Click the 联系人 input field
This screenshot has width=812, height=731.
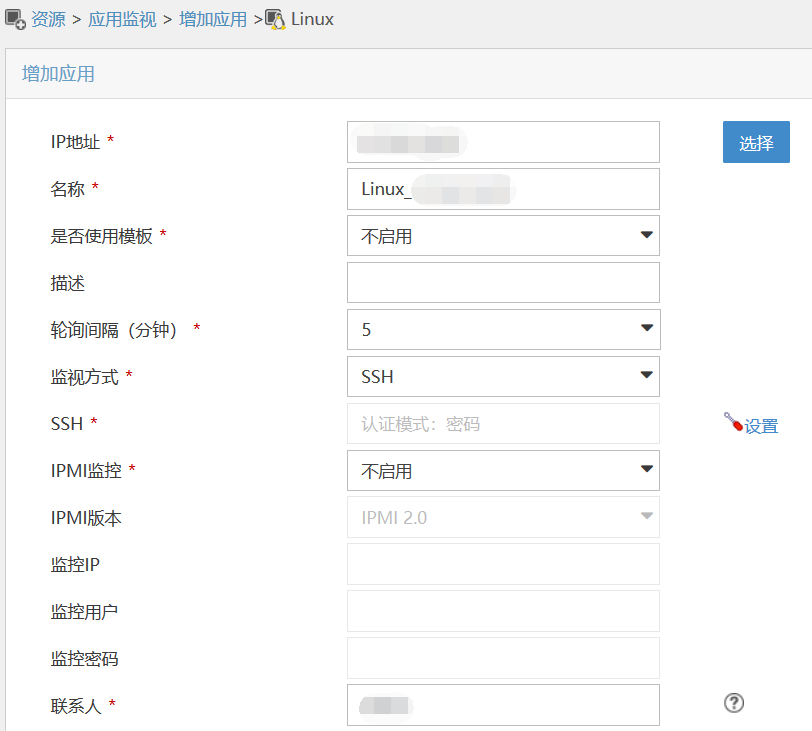pos(503,705)
